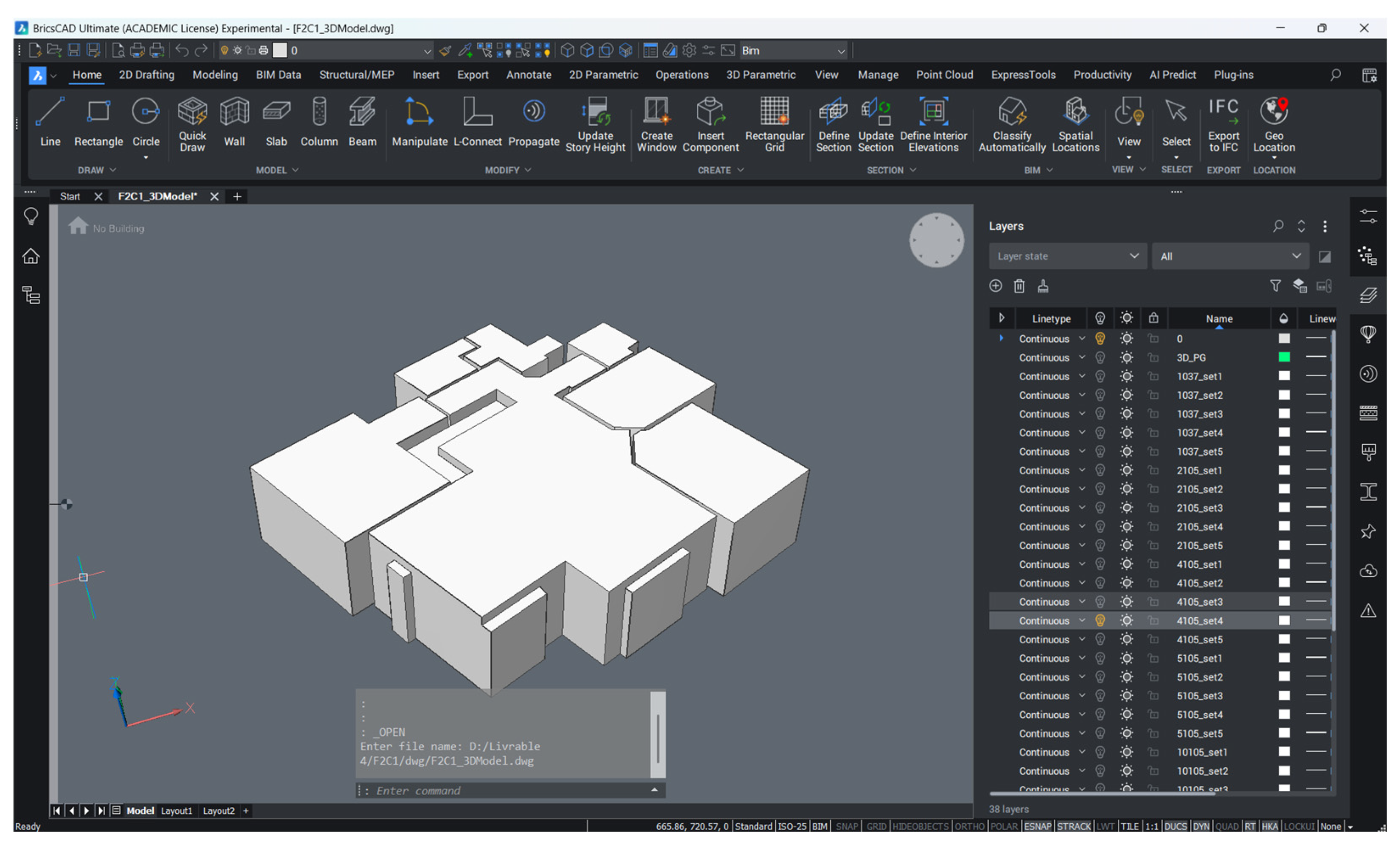This screenshot has width=1400, height=848.
Task: Run the Propagate tool
Action: tap(534, 122)
